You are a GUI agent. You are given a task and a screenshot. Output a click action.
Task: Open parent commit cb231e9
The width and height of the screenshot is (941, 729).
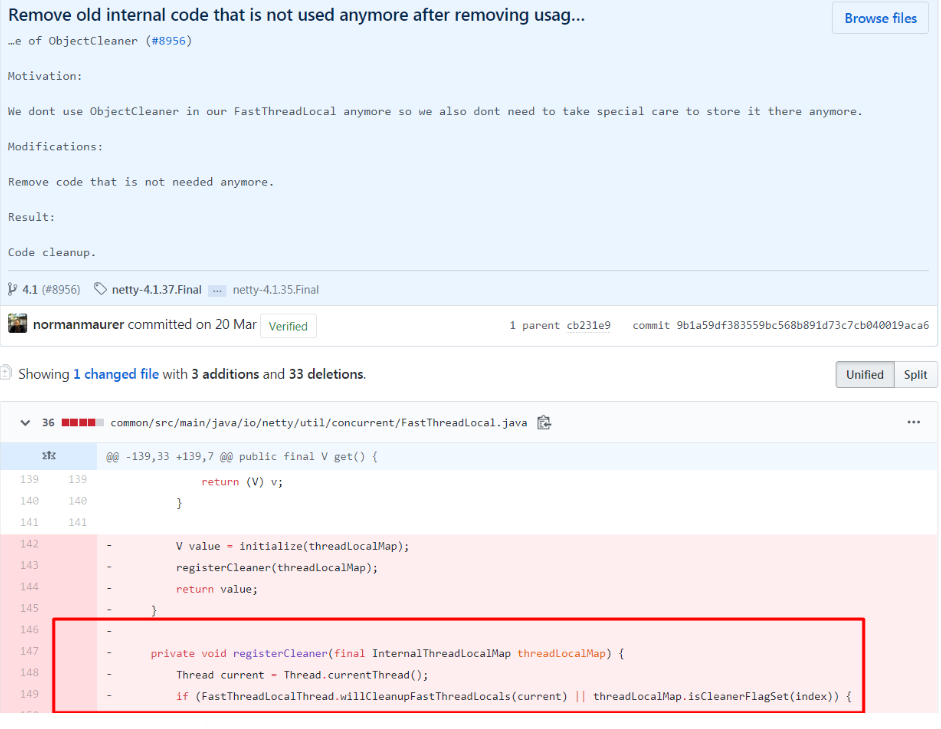pos(588,326)
